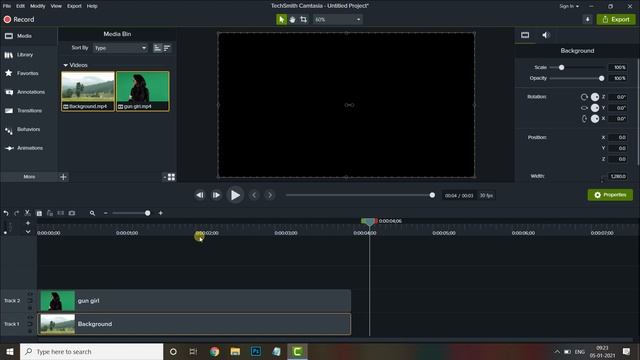Click the snapshot camera icon
Screen dimensions: 640x360
pos(72,213)
